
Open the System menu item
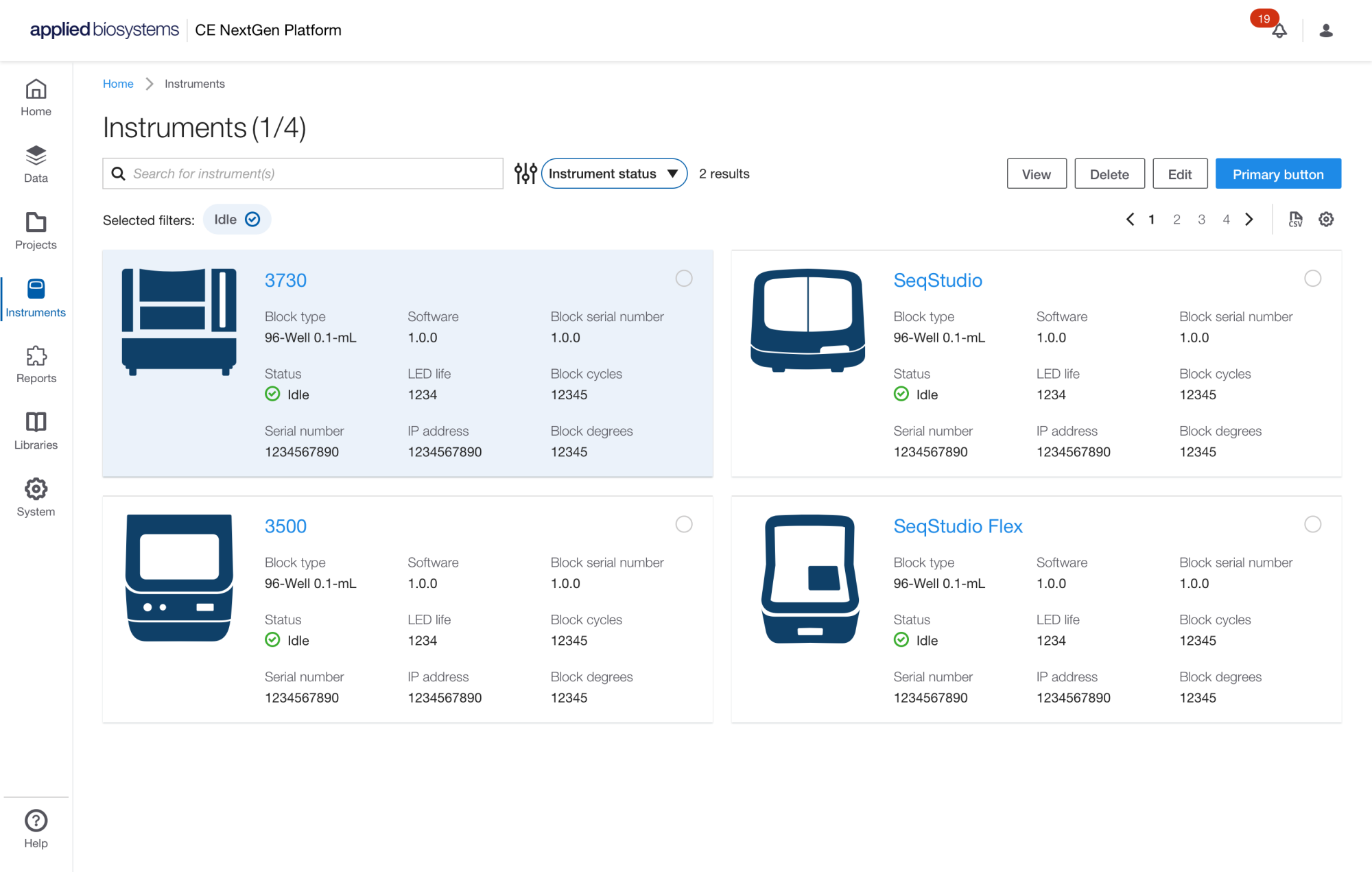tap(36, 498)
